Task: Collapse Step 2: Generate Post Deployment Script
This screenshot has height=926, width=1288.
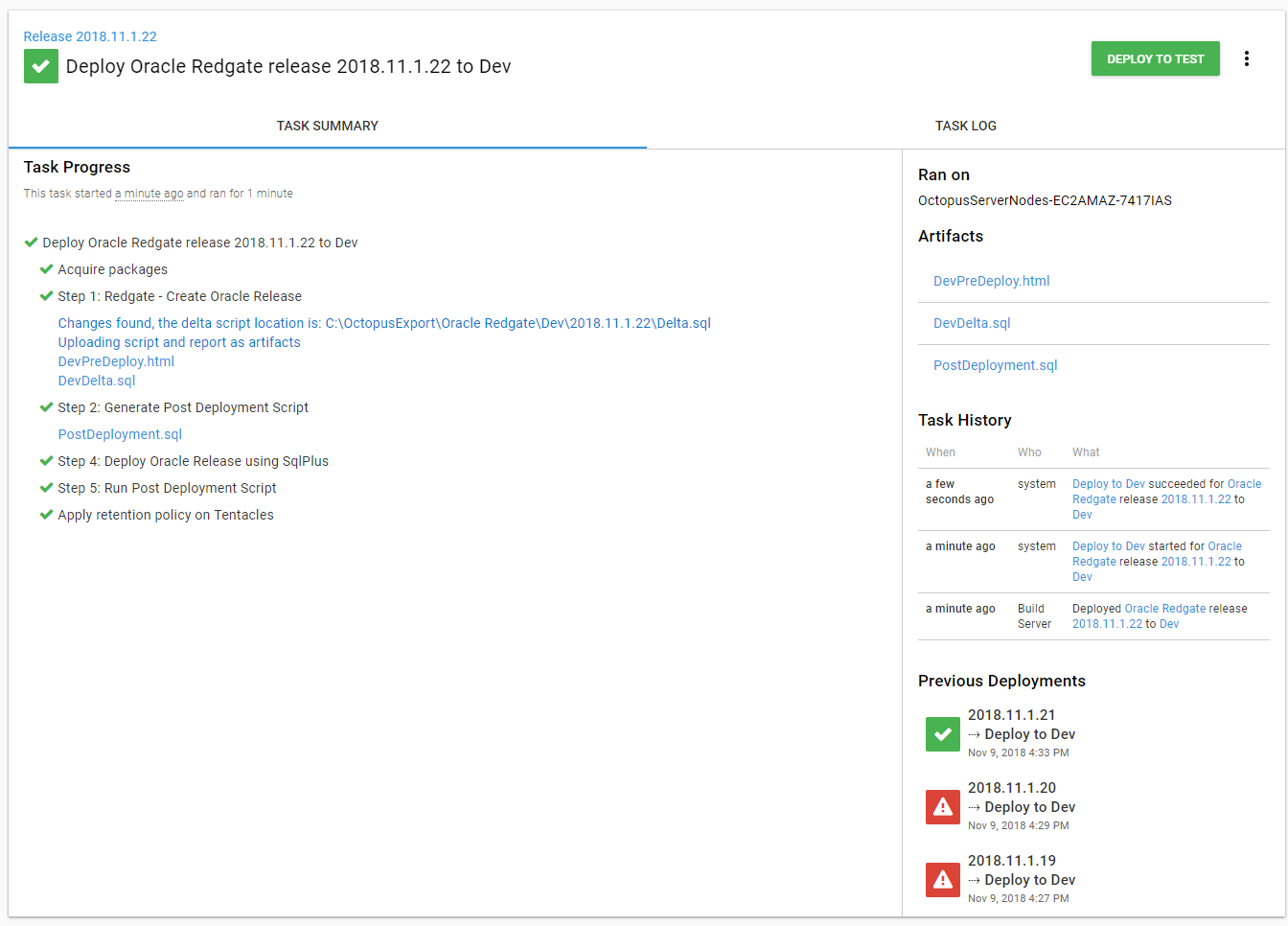Action: [182, 407]
